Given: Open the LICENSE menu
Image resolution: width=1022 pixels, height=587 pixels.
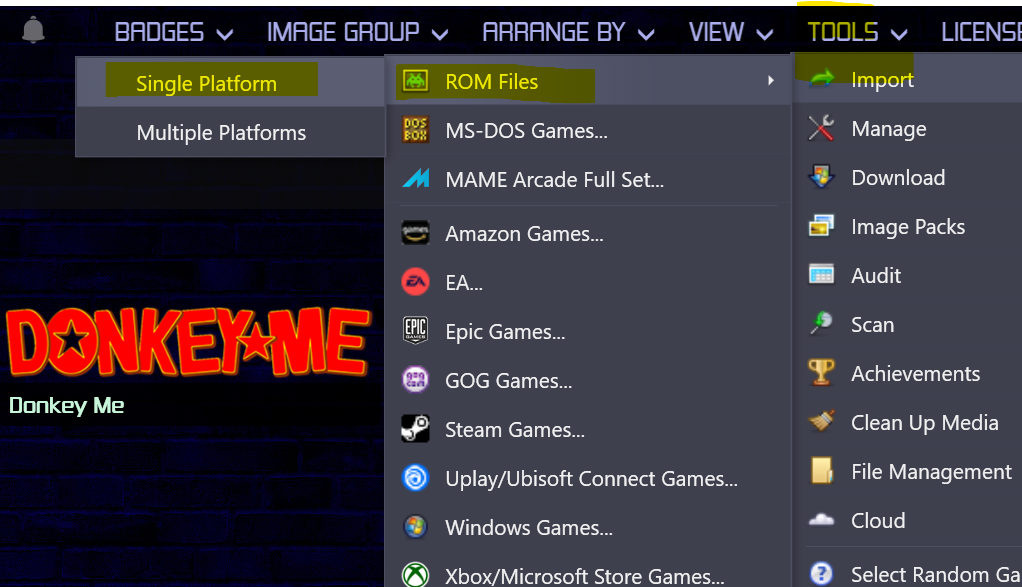Looking at the screenshot, I should point(981,32).
